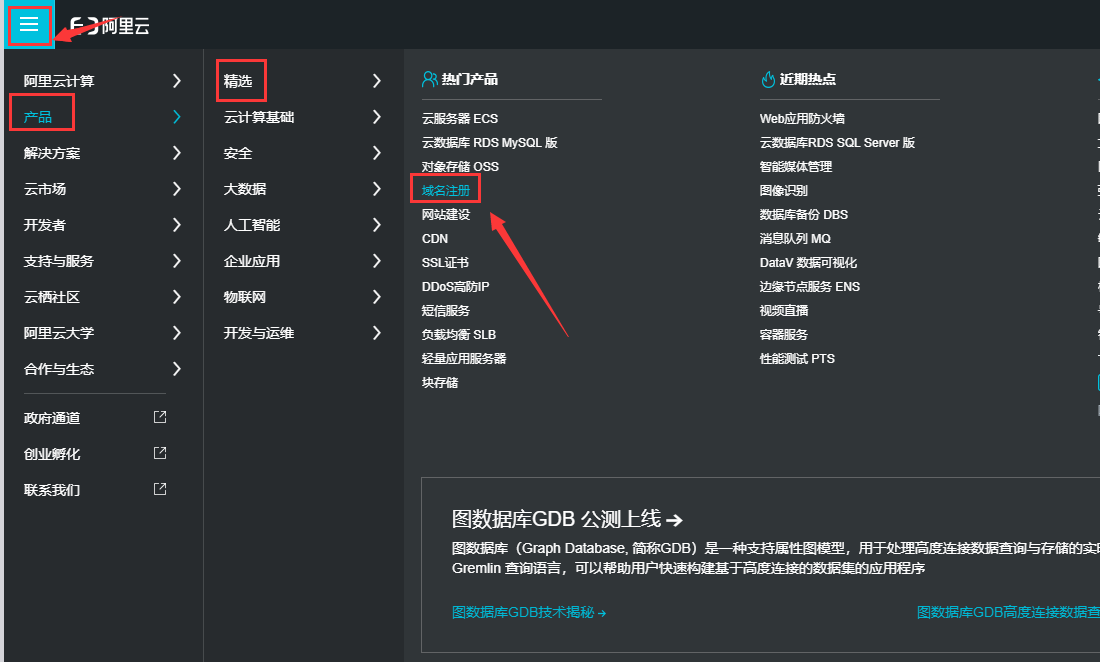This screenshot has width=1100, height=662.
Task: Open external link icon beside 创业孵化
Action: [160, 453]
